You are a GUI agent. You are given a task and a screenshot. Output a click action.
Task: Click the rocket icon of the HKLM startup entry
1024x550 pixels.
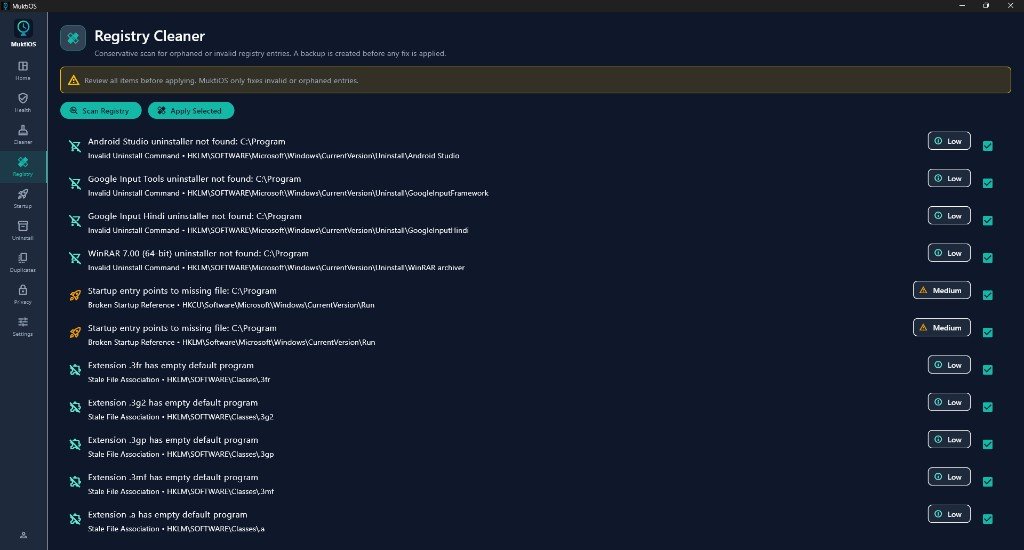coord(75,333)
